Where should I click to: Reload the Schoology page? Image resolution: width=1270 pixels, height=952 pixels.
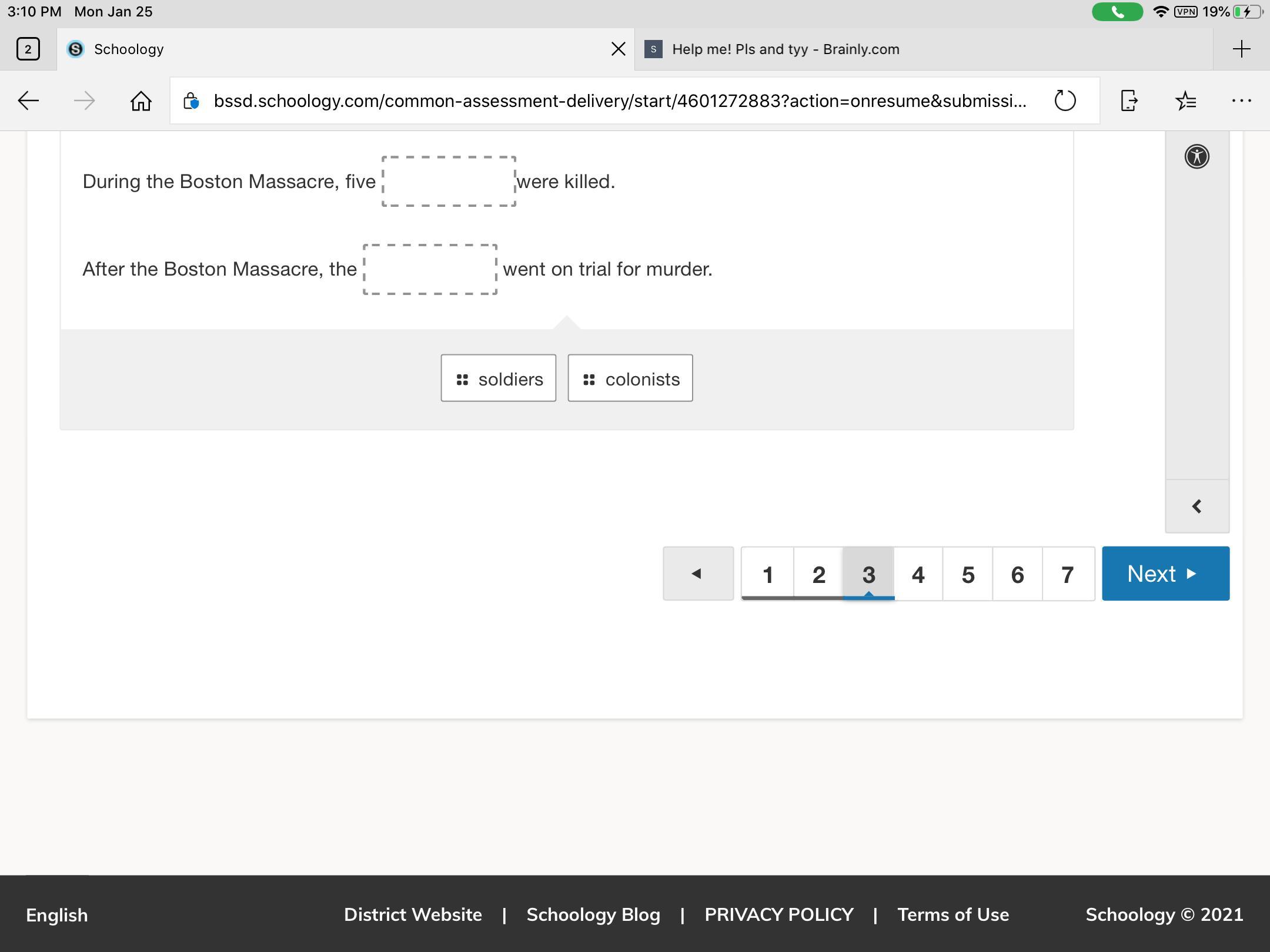(x=1065, y=101)
